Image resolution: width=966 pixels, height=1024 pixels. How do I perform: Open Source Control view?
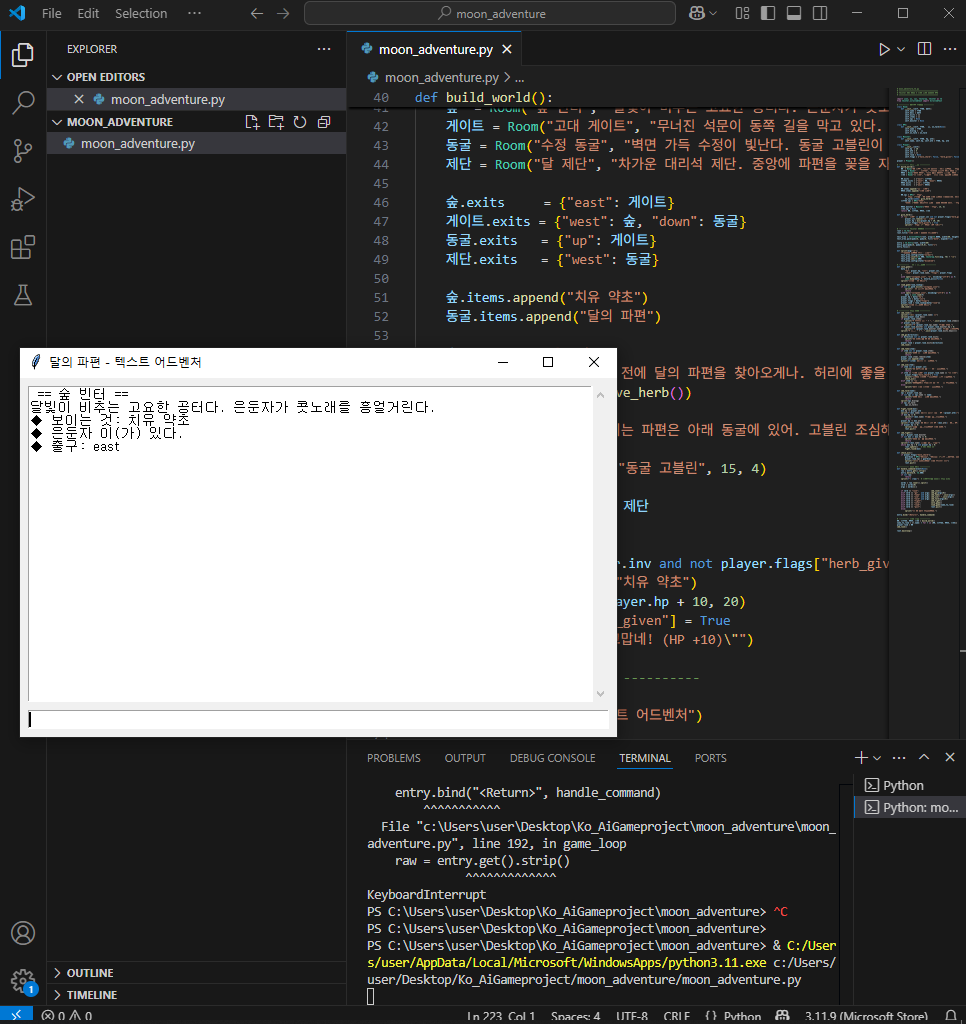(23, 151)
